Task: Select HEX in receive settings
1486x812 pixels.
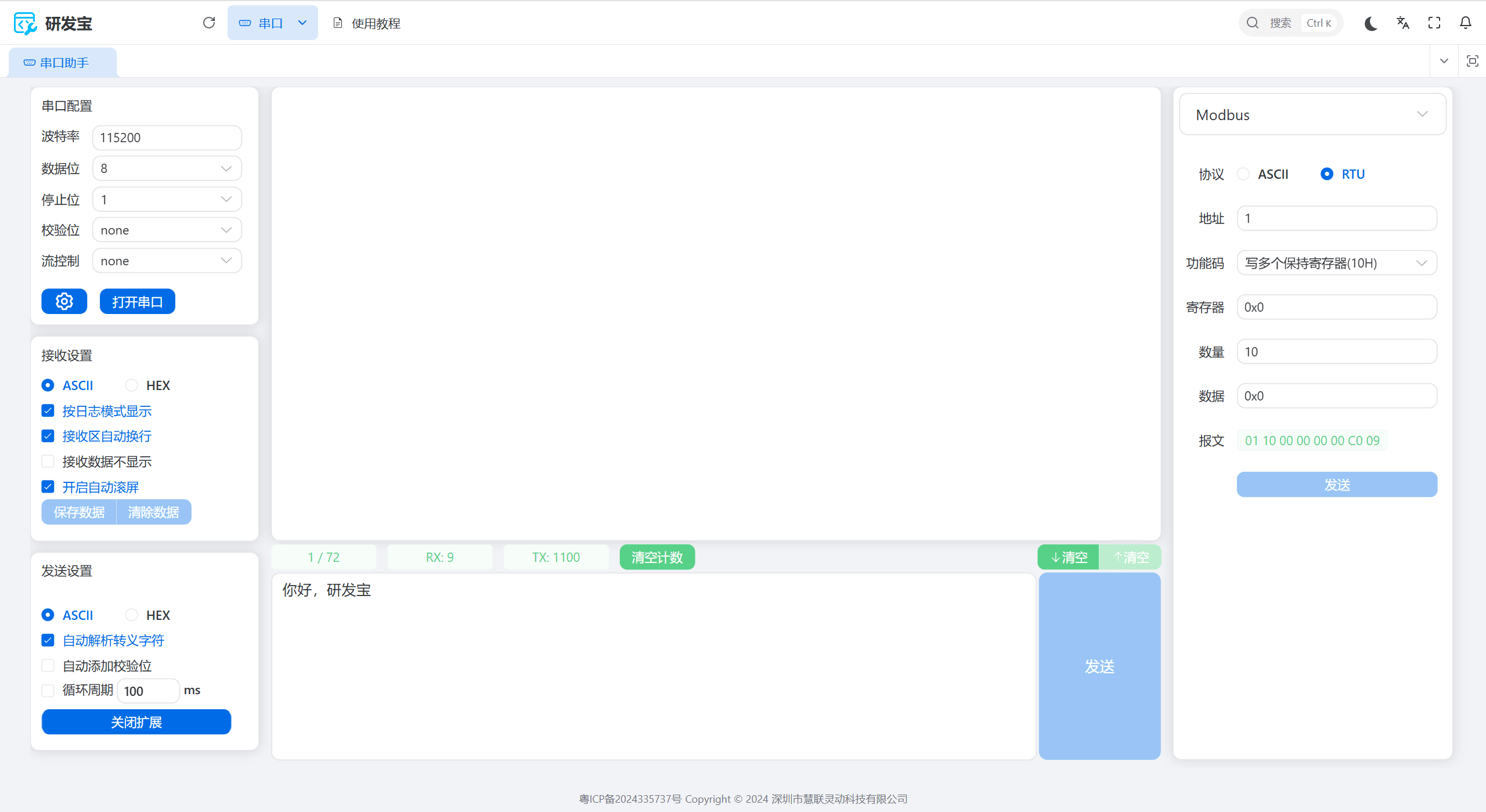Action: 132,385
